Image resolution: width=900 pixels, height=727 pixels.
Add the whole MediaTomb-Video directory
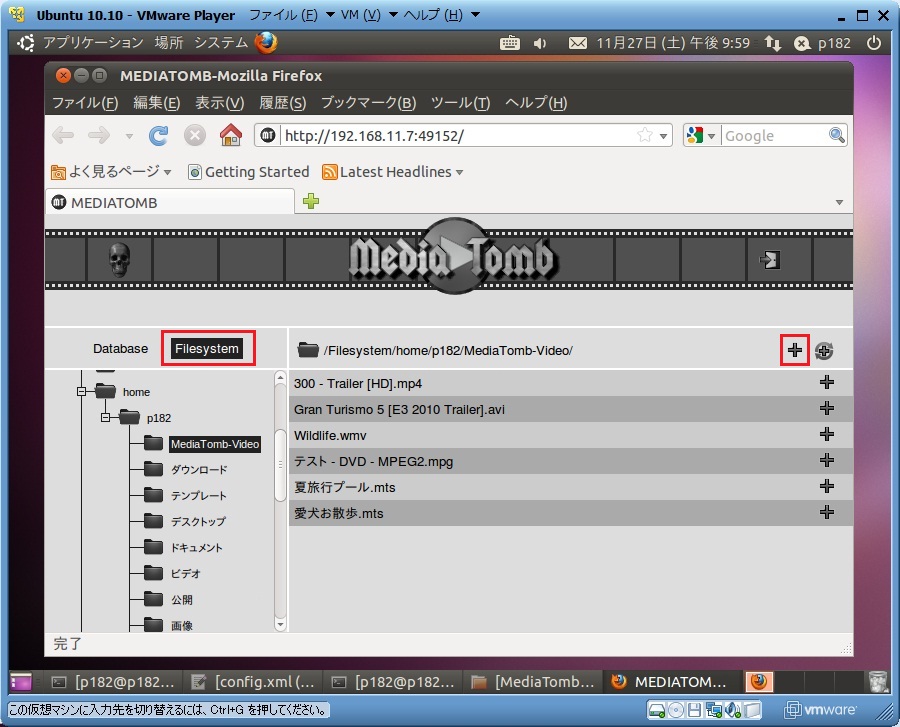[x=794, y=350]
